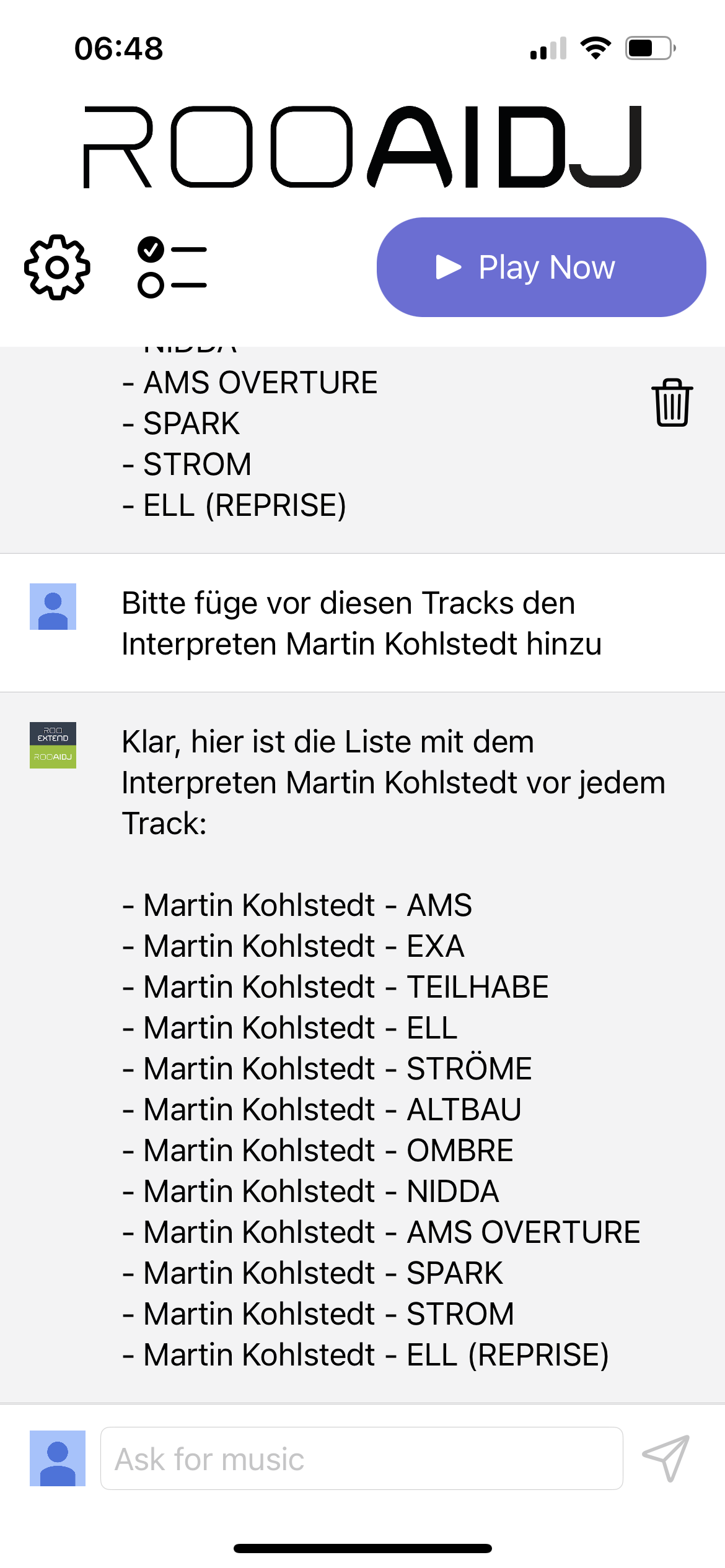Tap the user avatar beside input field
The height and width of the screenshot is (1568, 725).
click(58, 1458)
